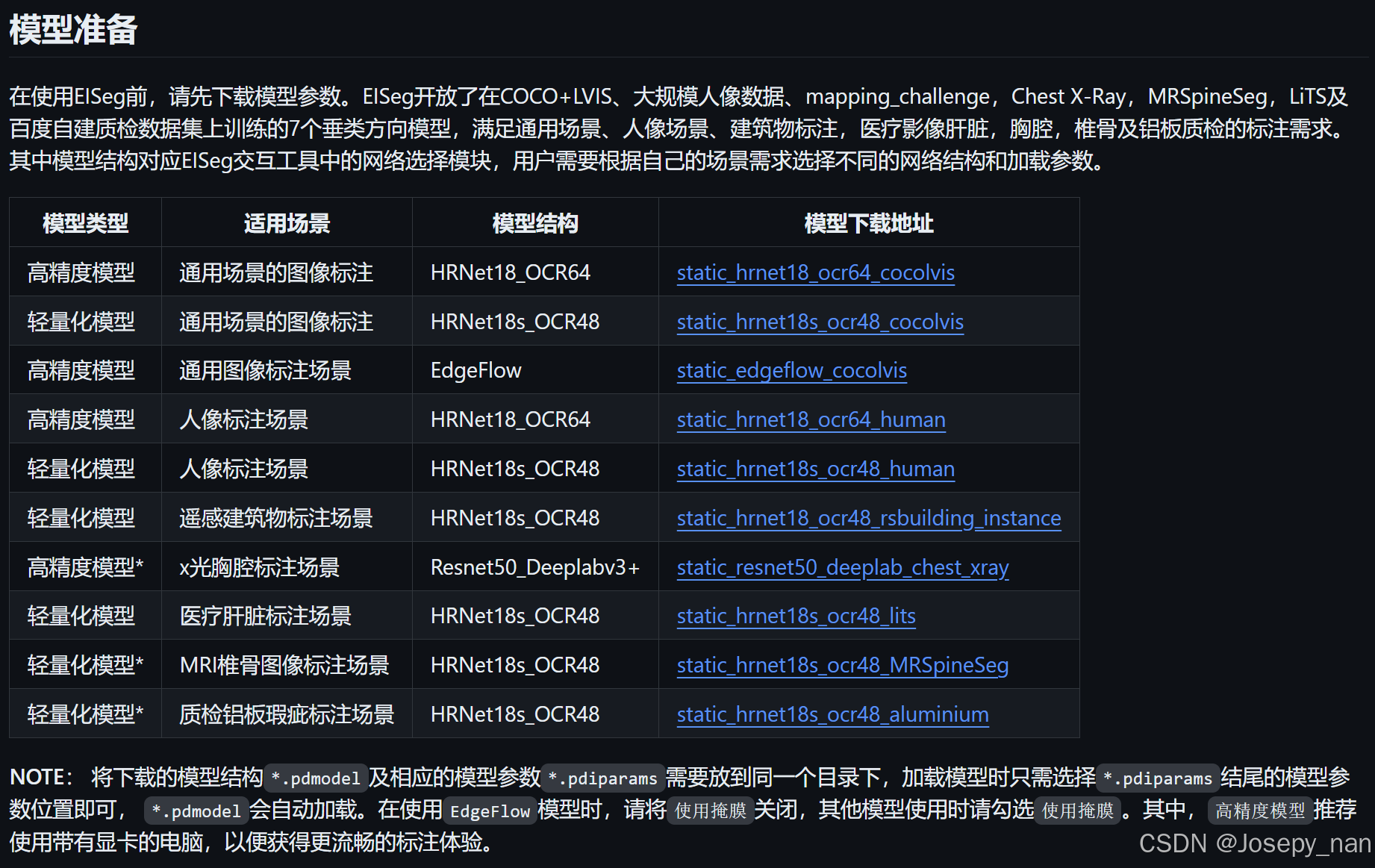This screenshot has width=1375, height=868.
Task: Click the 高精度模型 label in the NOTE section
Action: pyautogui.click(x=1260, y=811)
